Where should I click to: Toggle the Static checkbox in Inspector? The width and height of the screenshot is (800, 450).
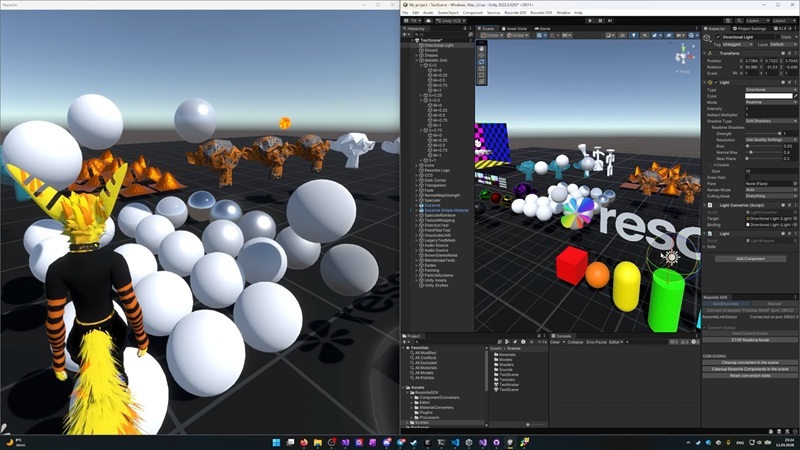(x=778, y=37)
